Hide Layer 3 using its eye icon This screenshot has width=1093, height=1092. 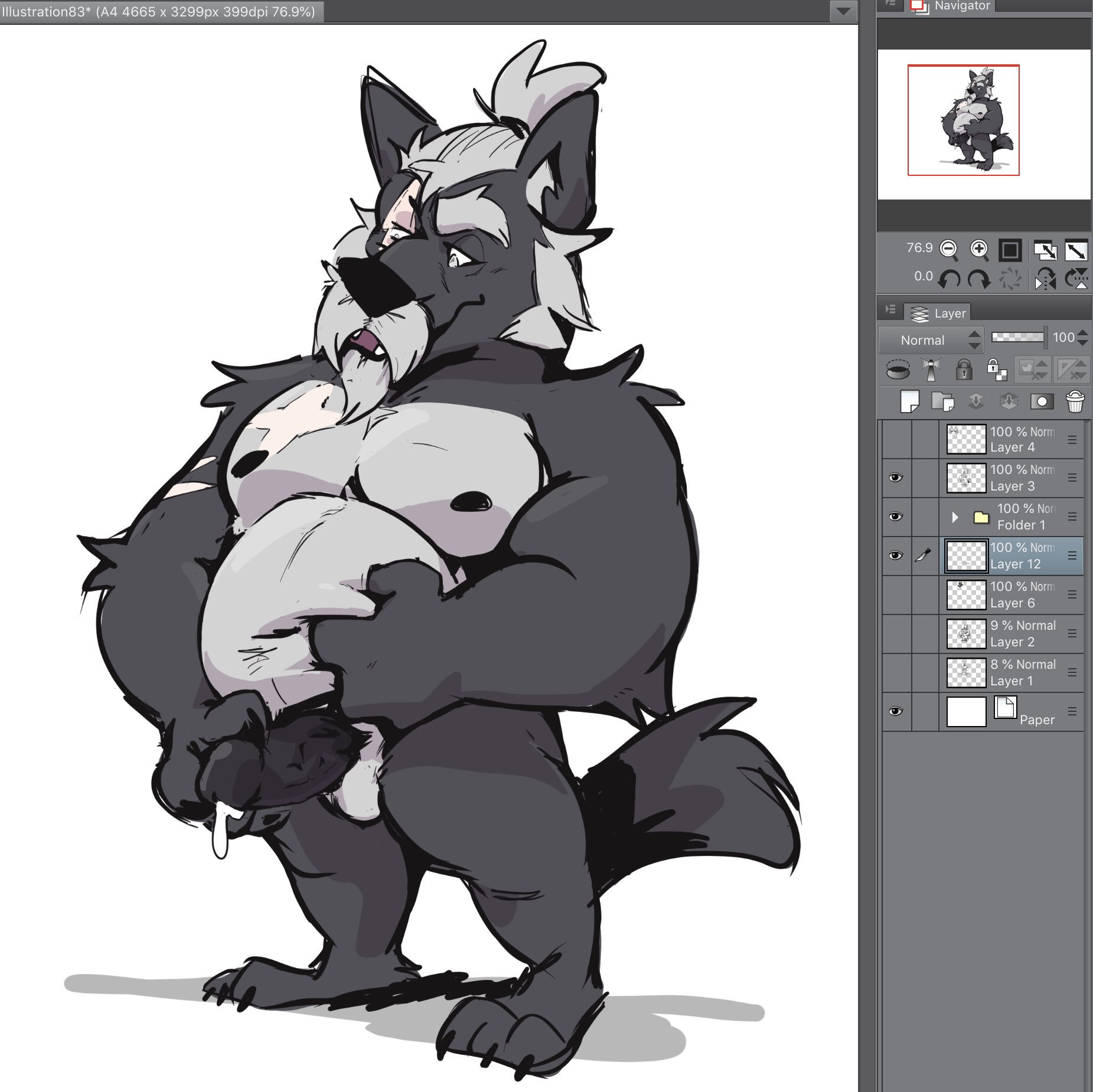[895, 478]
